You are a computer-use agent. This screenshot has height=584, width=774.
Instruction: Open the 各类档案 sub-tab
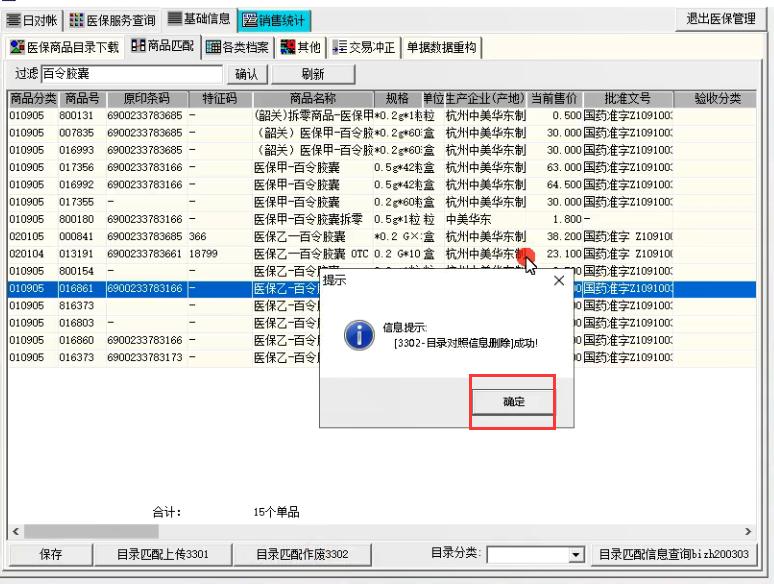(x=237, y=47)
